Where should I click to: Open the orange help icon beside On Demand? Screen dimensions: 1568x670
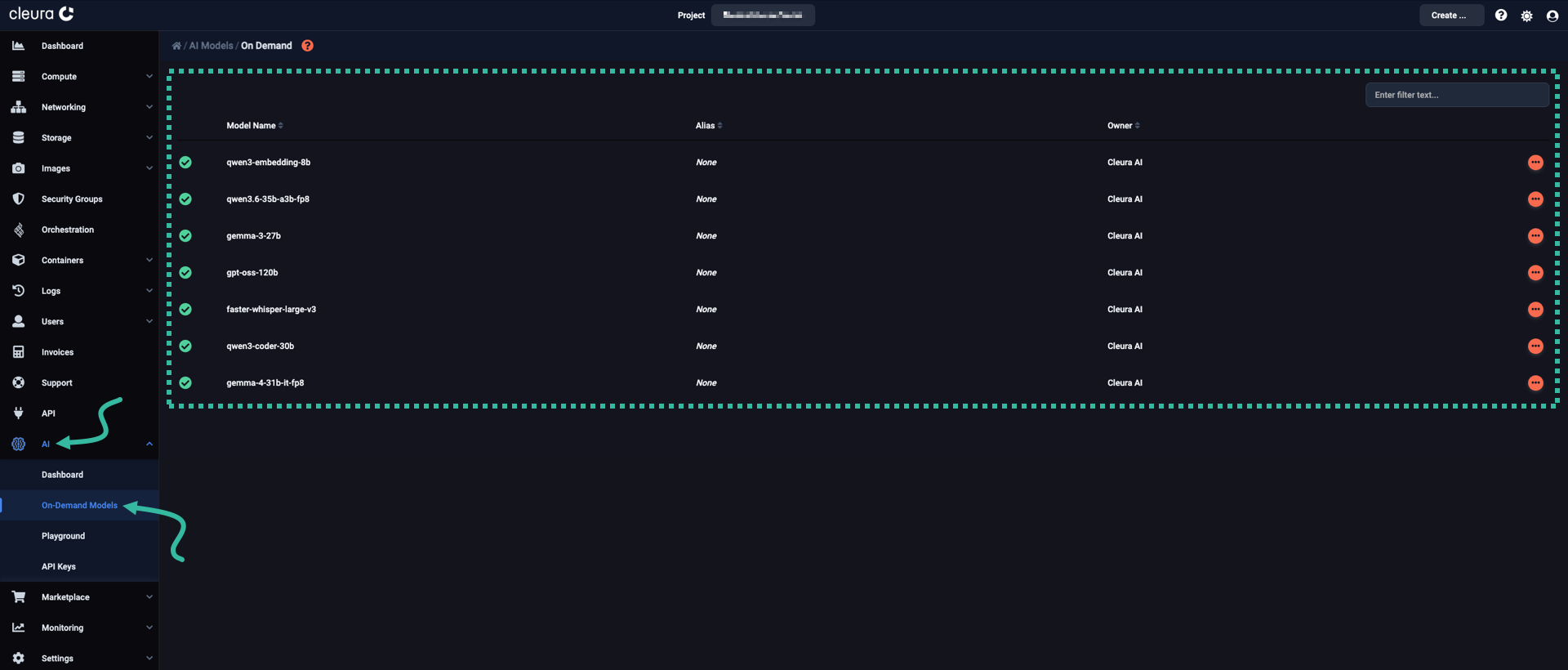click(307, 46)
